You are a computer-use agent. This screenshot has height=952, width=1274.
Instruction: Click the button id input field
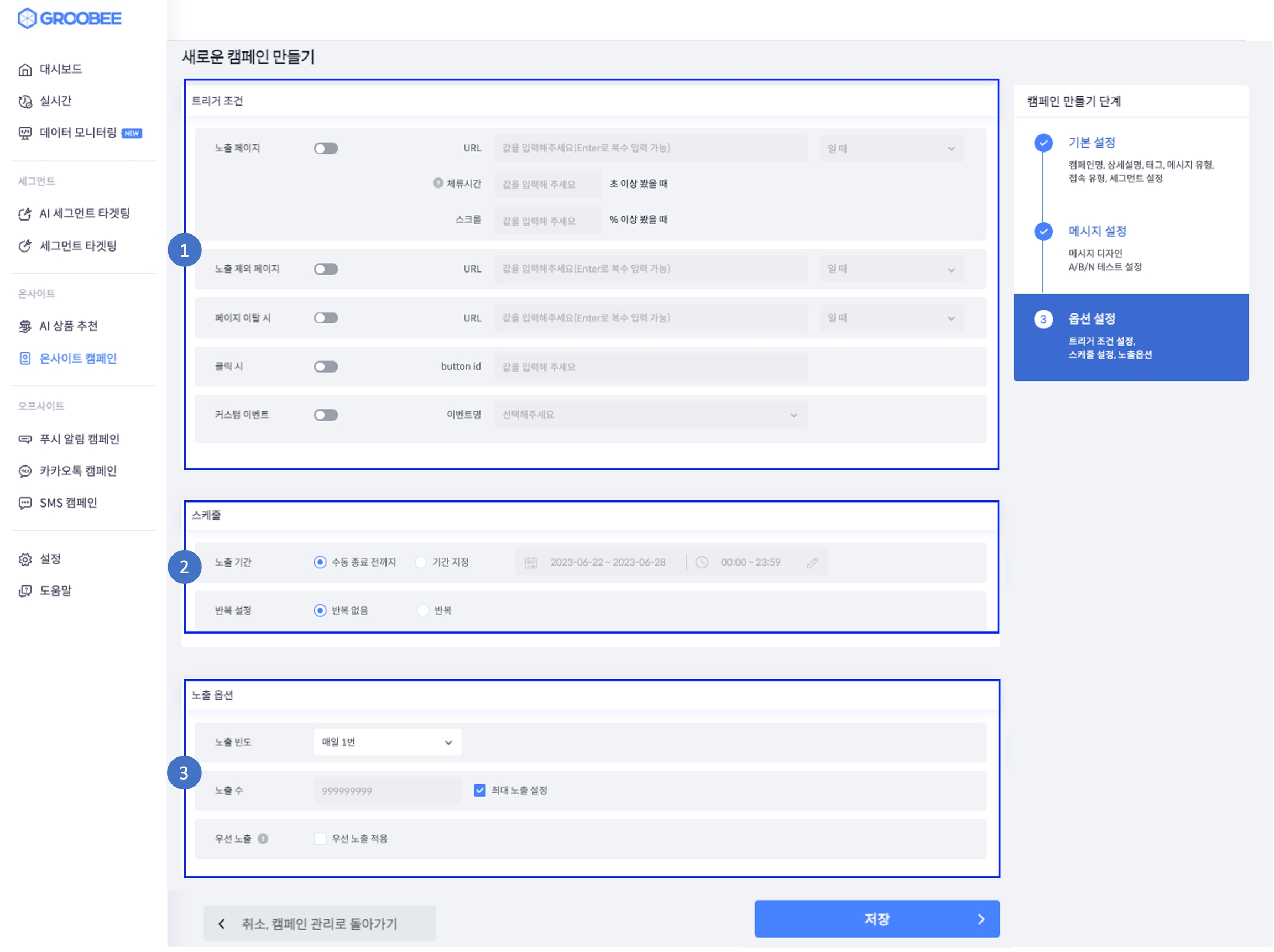tap(650, 367)
